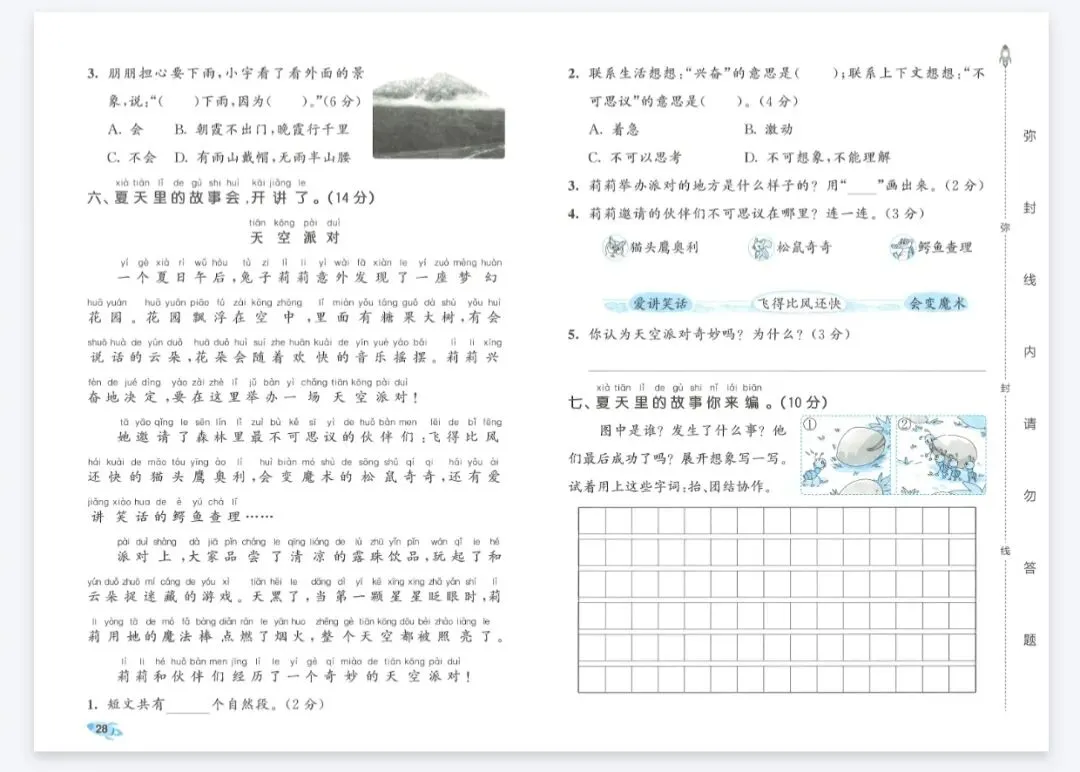Choose option C. 不可以思考
This screenshot has height=772, width=1080.
(x=635, y=158)
